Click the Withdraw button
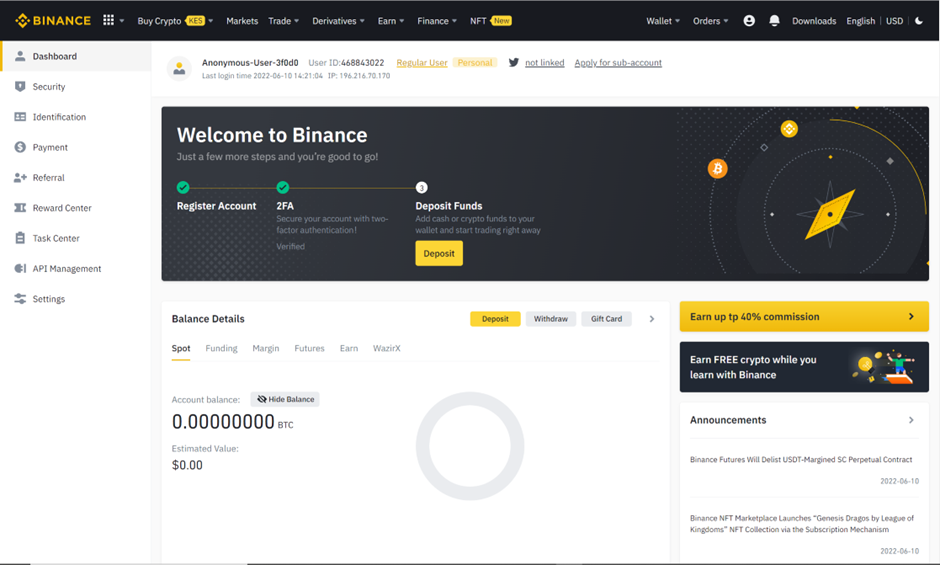The width and height of the screenshot is (940, 565). click(x=550, y=319)
